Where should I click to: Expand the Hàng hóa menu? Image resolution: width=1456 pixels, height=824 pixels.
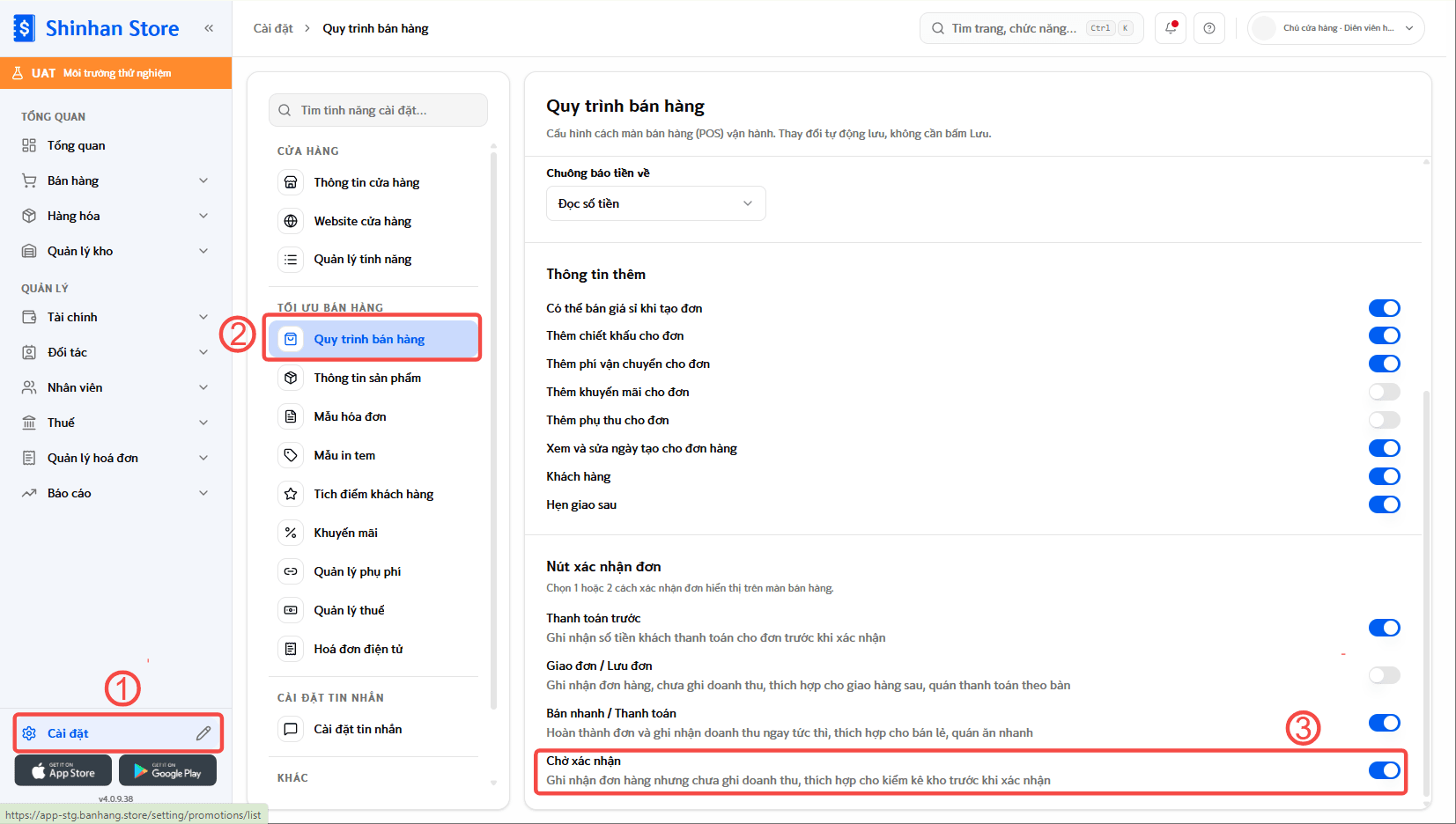click(x=116, y=216)
